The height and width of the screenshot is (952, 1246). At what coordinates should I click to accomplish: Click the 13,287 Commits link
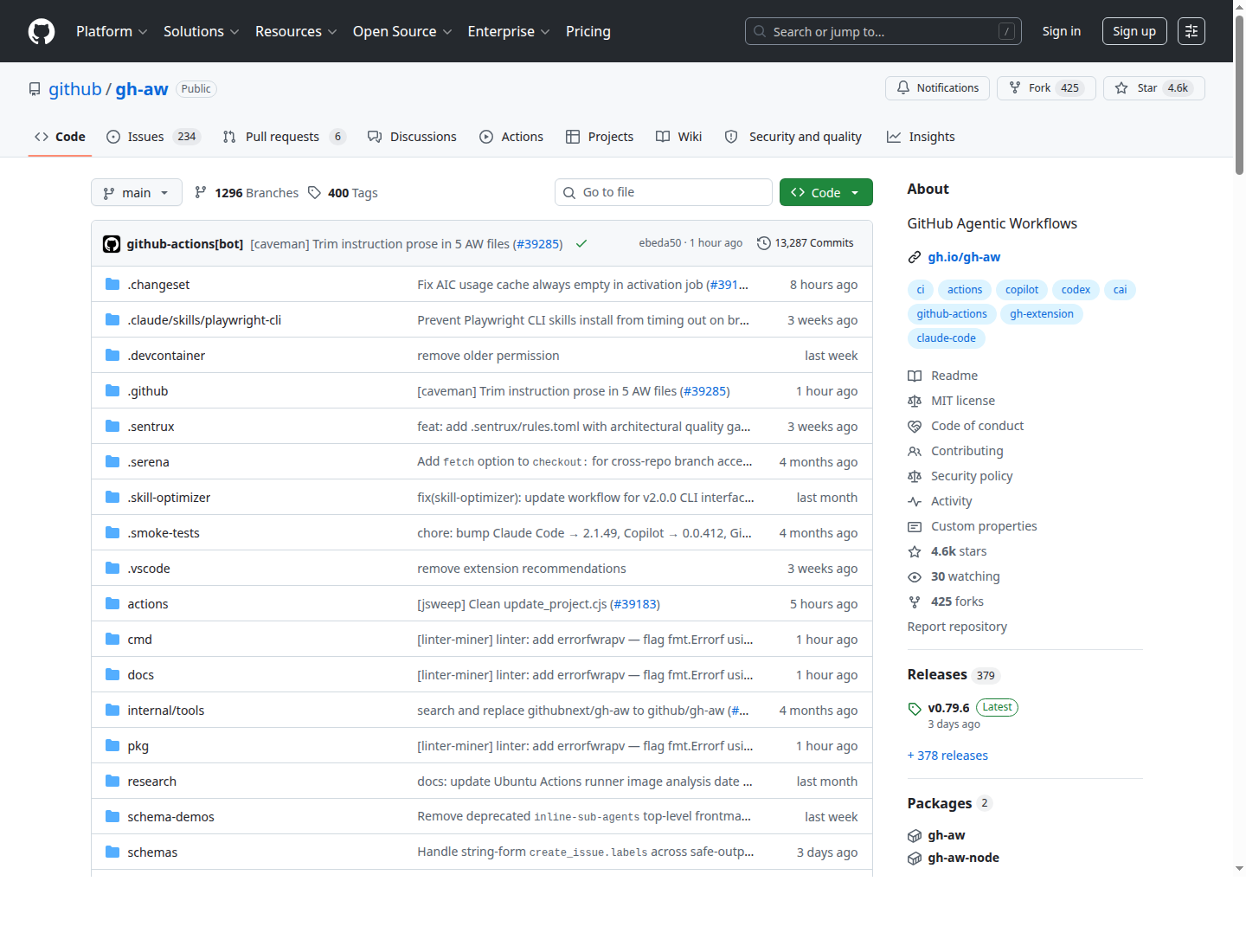(806, 243)
